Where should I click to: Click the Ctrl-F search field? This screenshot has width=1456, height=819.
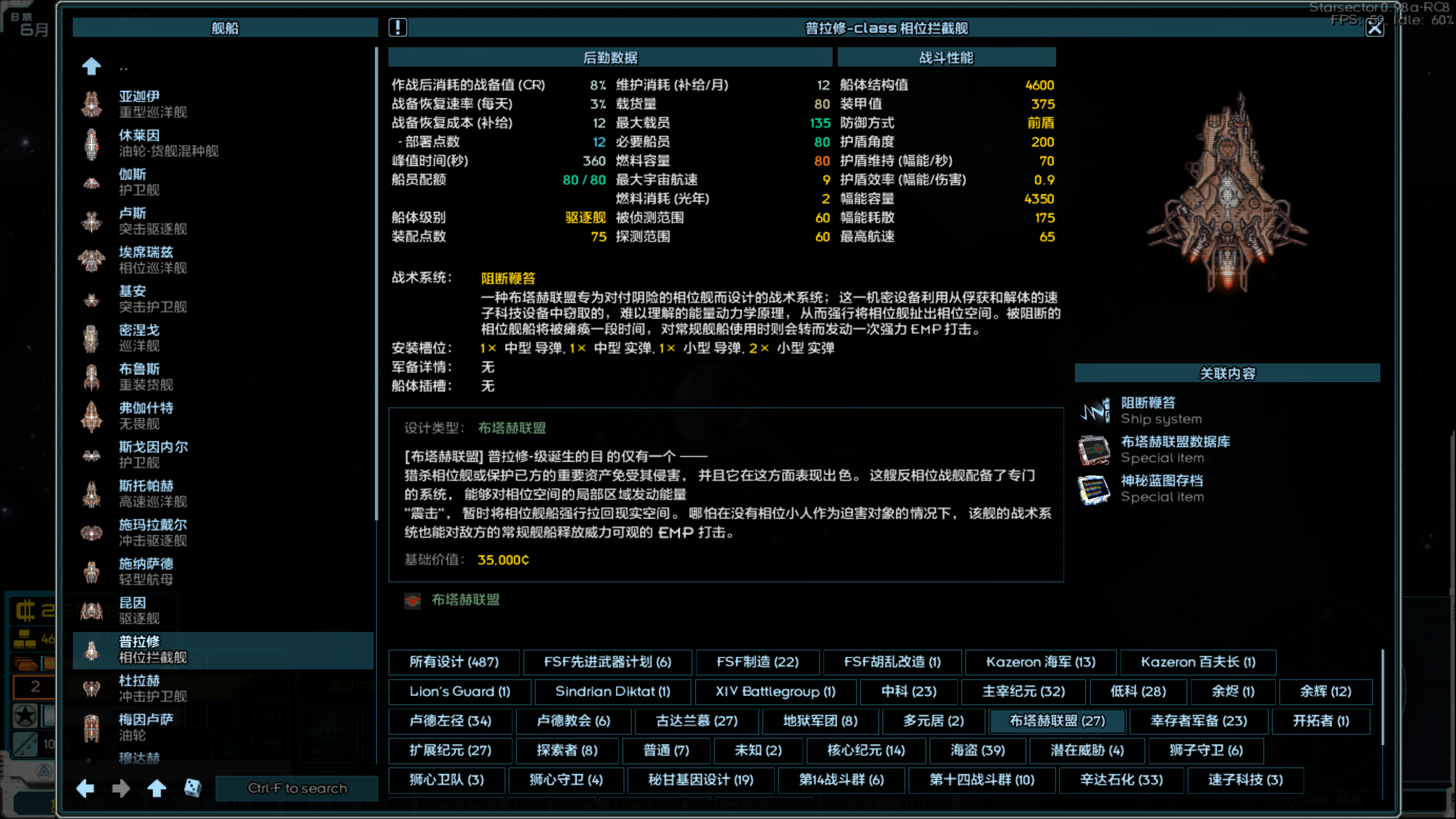(x=297, y=788)
